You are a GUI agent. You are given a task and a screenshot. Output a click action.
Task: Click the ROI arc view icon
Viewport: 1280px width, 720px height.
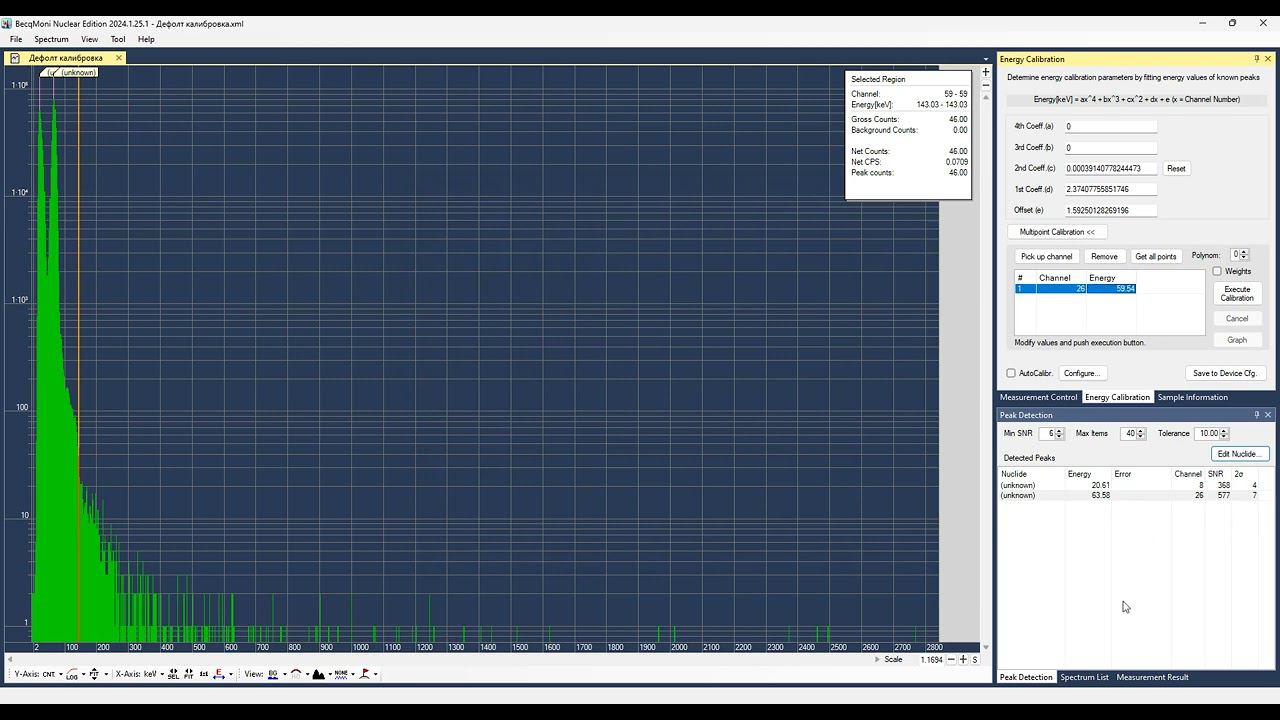[296, 674]
